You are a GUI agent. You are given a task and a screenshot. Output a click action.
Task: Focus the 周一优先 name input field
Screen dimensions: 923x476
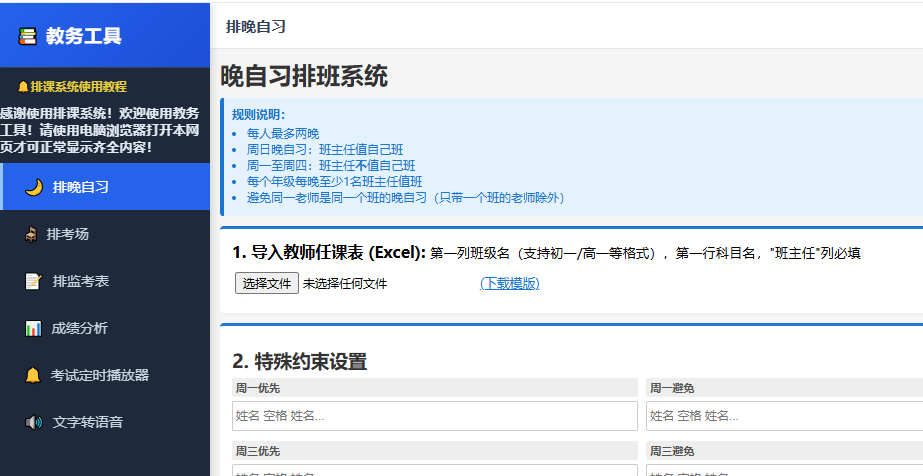tap(435, 416)
